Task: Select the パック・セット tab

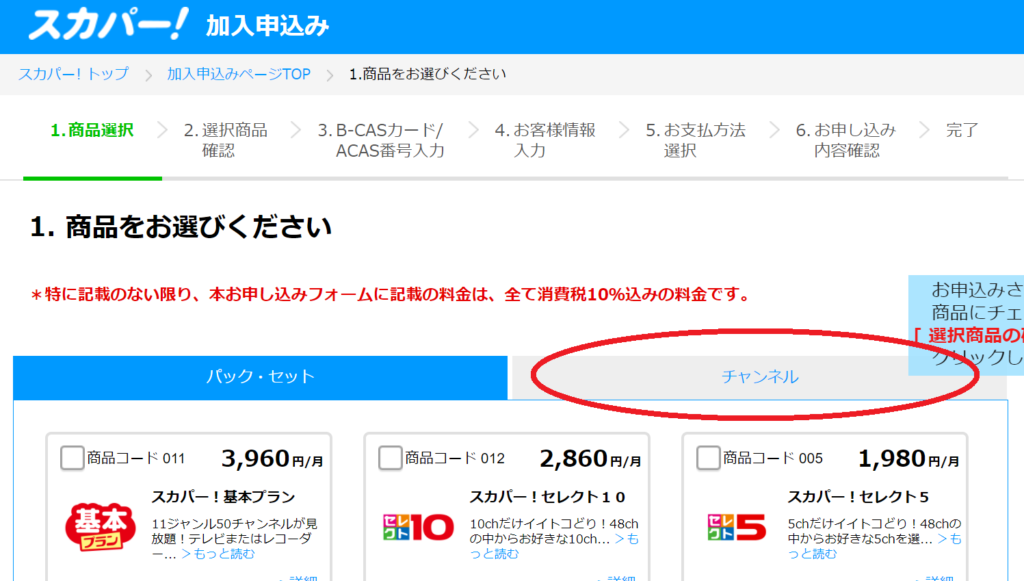Action: pos(260,377)
